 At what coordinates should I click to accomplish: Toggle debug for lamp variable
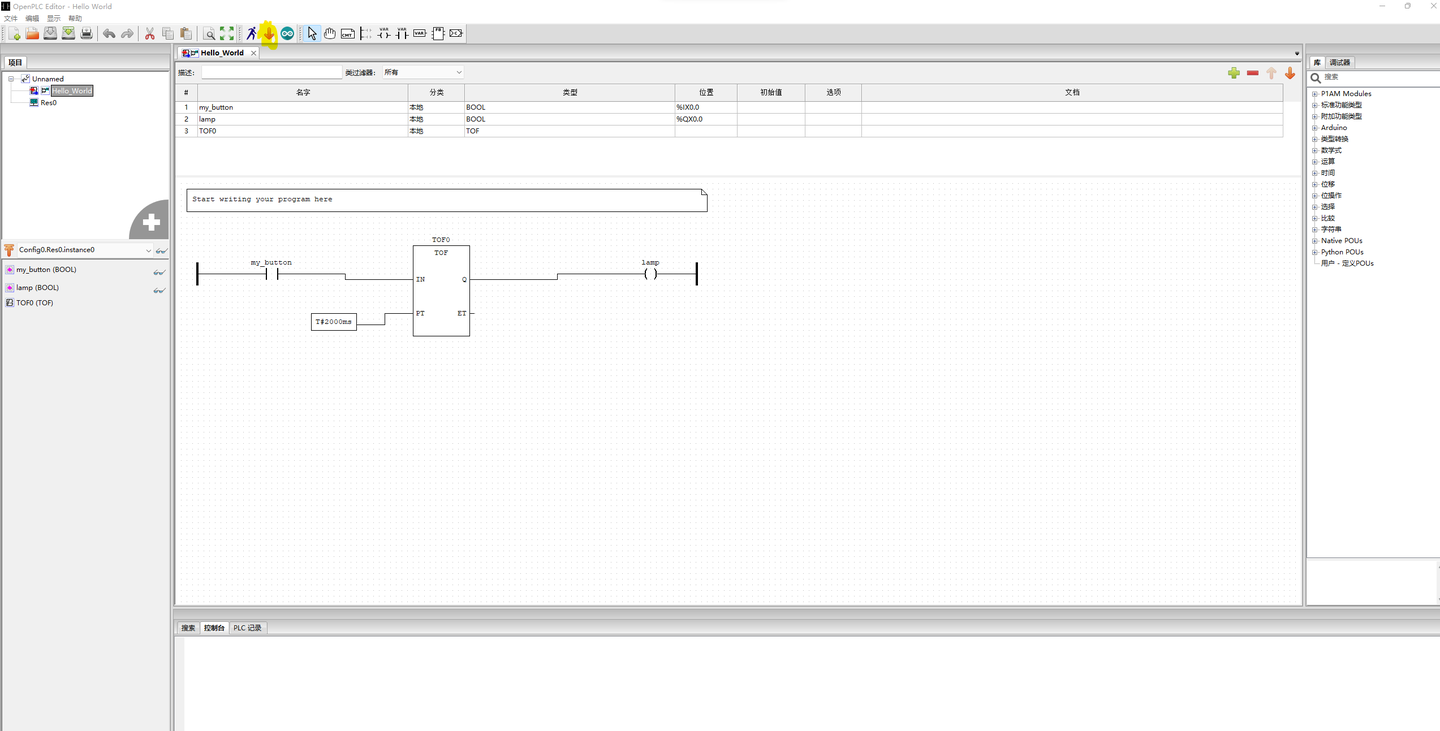159,288
